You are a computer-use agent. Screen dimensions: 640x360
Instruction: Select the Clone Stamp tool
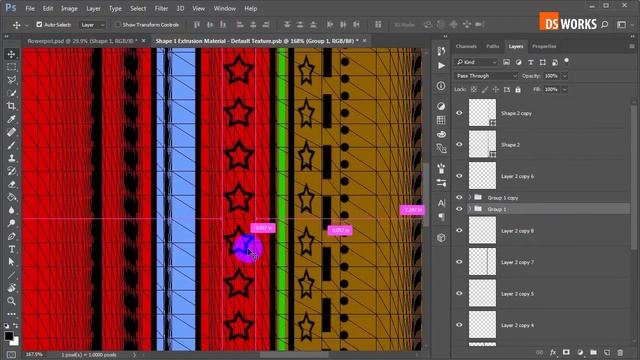(11, 158)
